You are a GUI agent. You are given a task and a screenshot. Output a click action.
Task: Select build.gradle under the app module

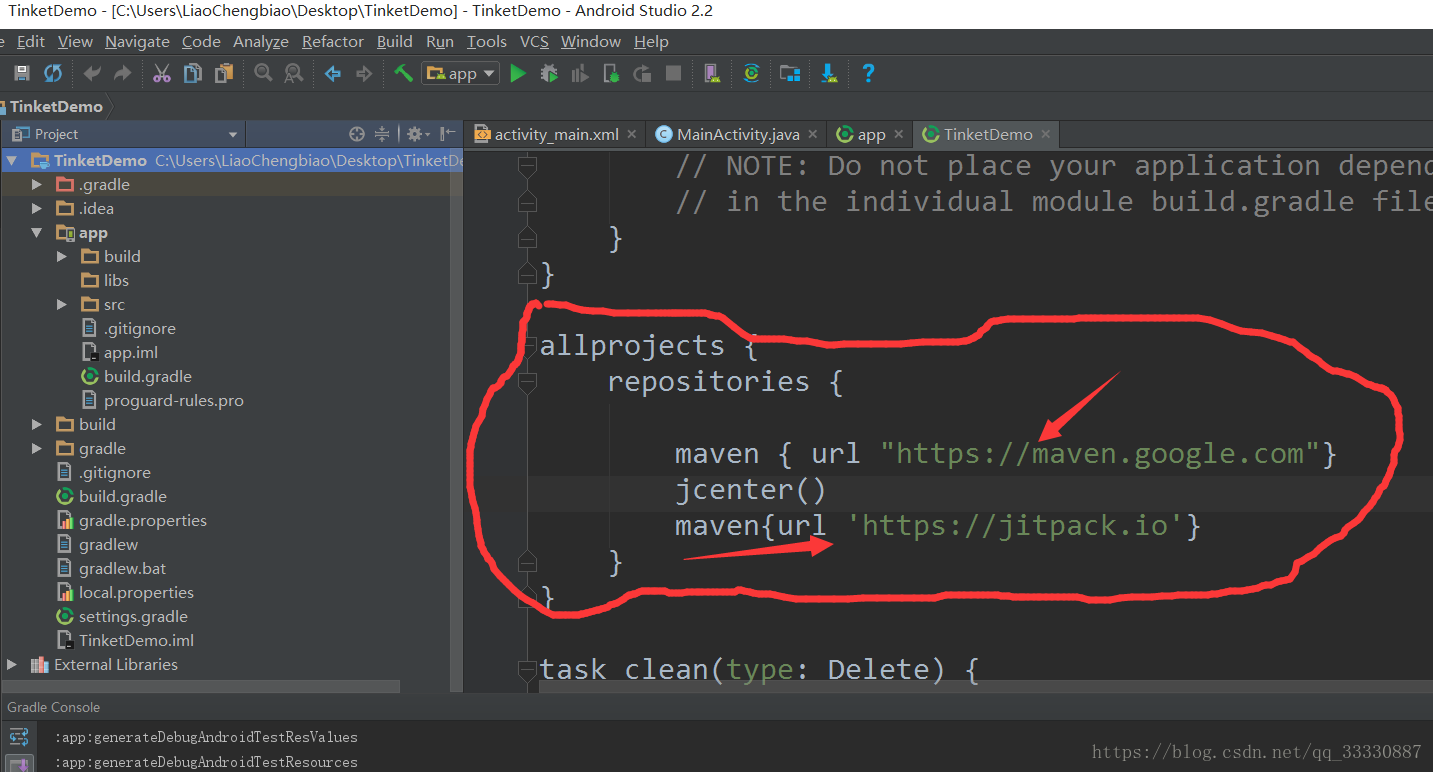147,376
